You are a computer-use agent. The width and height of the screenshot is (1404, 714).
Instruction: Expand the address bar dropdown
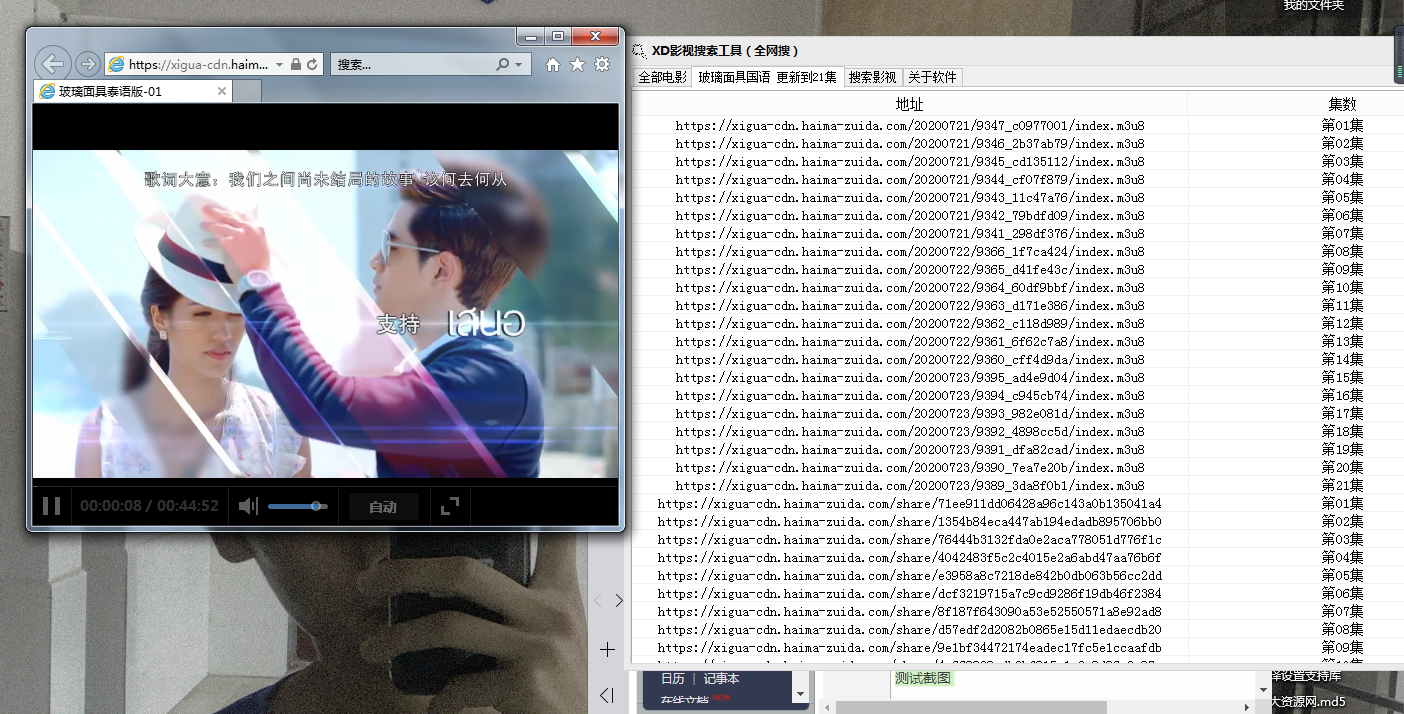[x=280, y=64]
